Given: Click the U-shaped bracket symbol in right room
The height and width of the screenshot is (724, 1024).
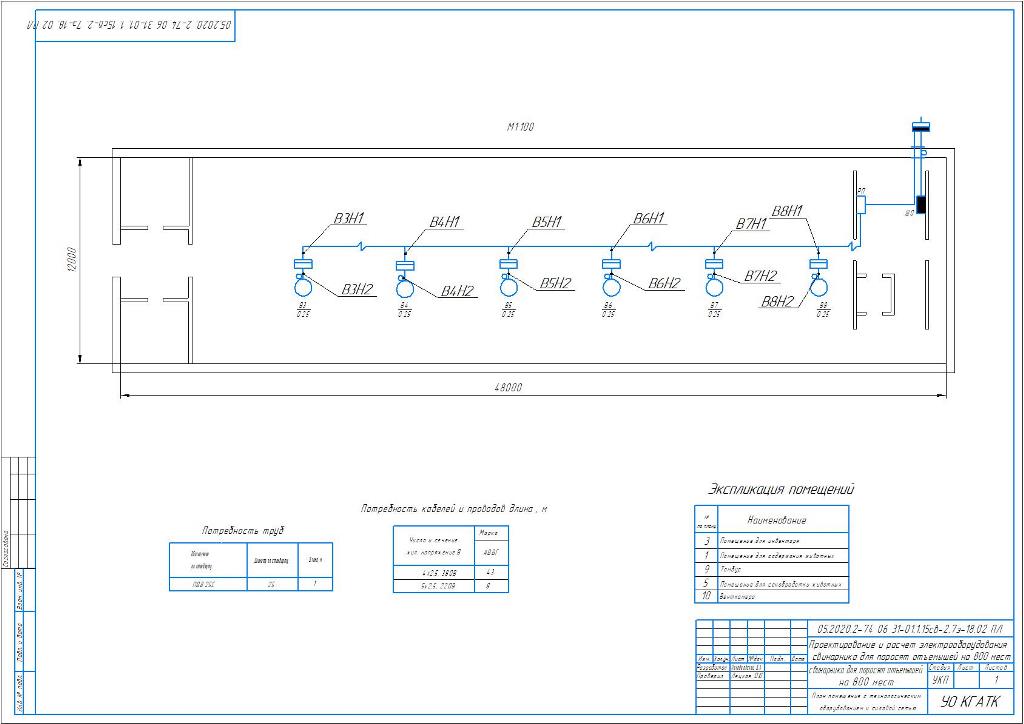Looking at the screenshot, I should (888, 294).
